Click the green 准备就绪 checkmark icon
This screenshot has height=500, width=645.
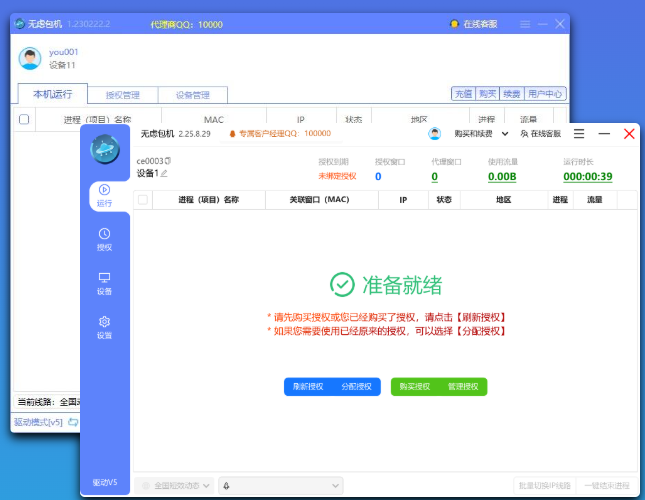coord(342,285)
